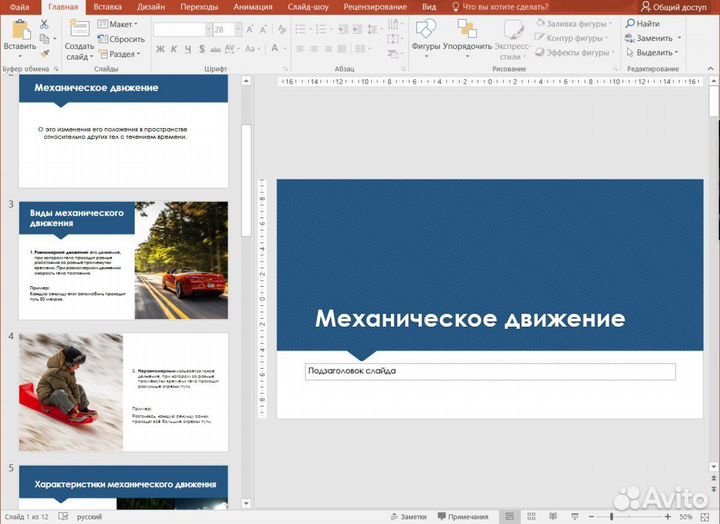The height and width of the screenshot is (524, 720).
Task: Toggle center text alignment
Action: click(x=314, y=49)
